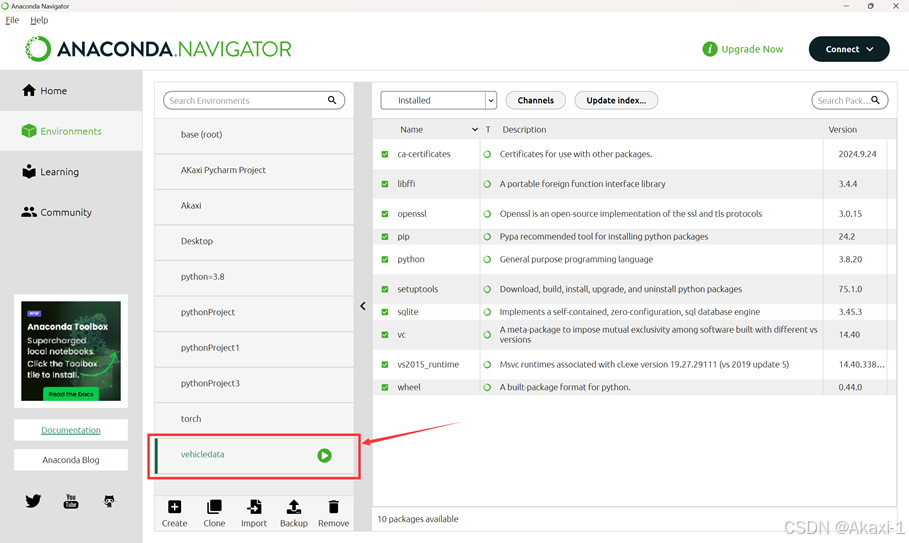909x543 pixels.
Task: Click the Upgrade Now link
Action: [752, 49]
